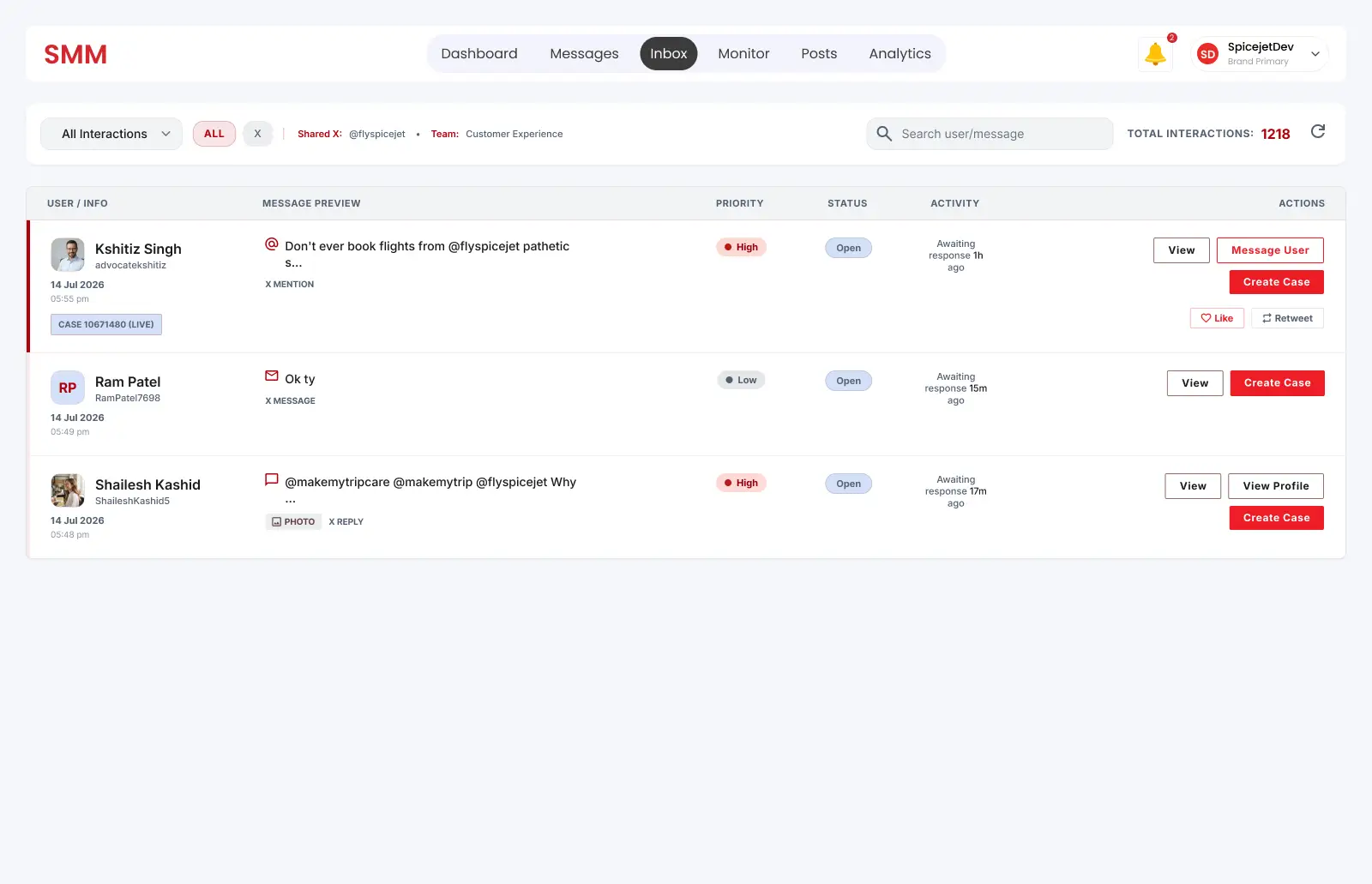This screenshot has width=1372, height=884.
Task: Click the Customer Experience team label
Action: (514, 134)
